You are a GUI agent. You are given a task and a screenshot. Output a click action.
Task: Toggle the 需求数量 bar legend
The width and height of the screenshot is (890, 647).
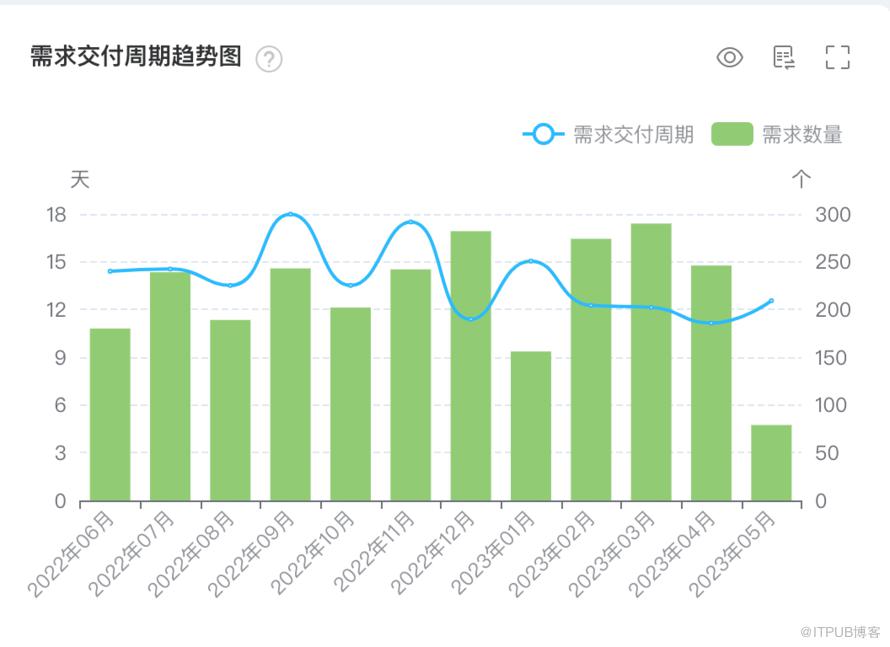coord(777,135)
